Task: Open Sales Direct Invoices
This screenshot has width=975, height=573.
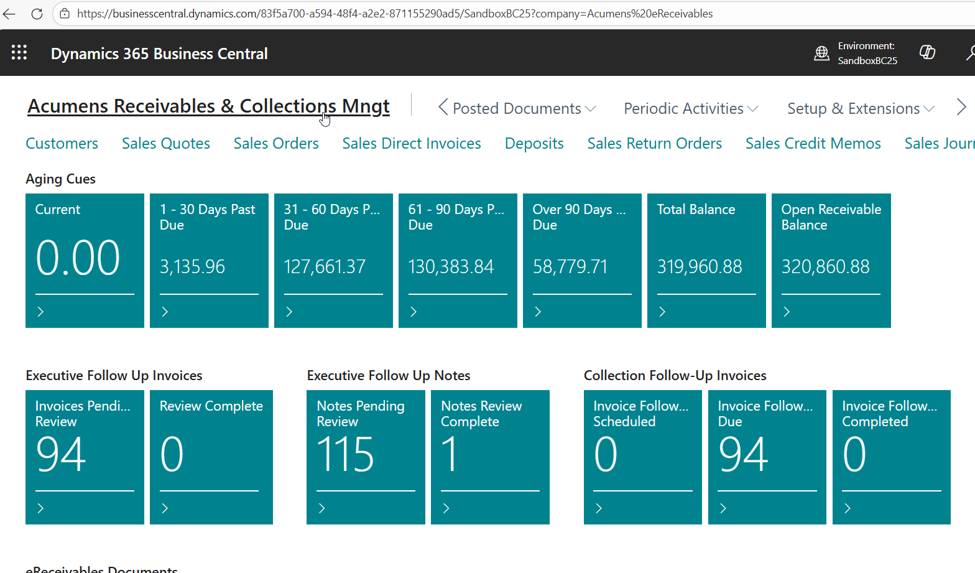Action: (x=412, y=144)
